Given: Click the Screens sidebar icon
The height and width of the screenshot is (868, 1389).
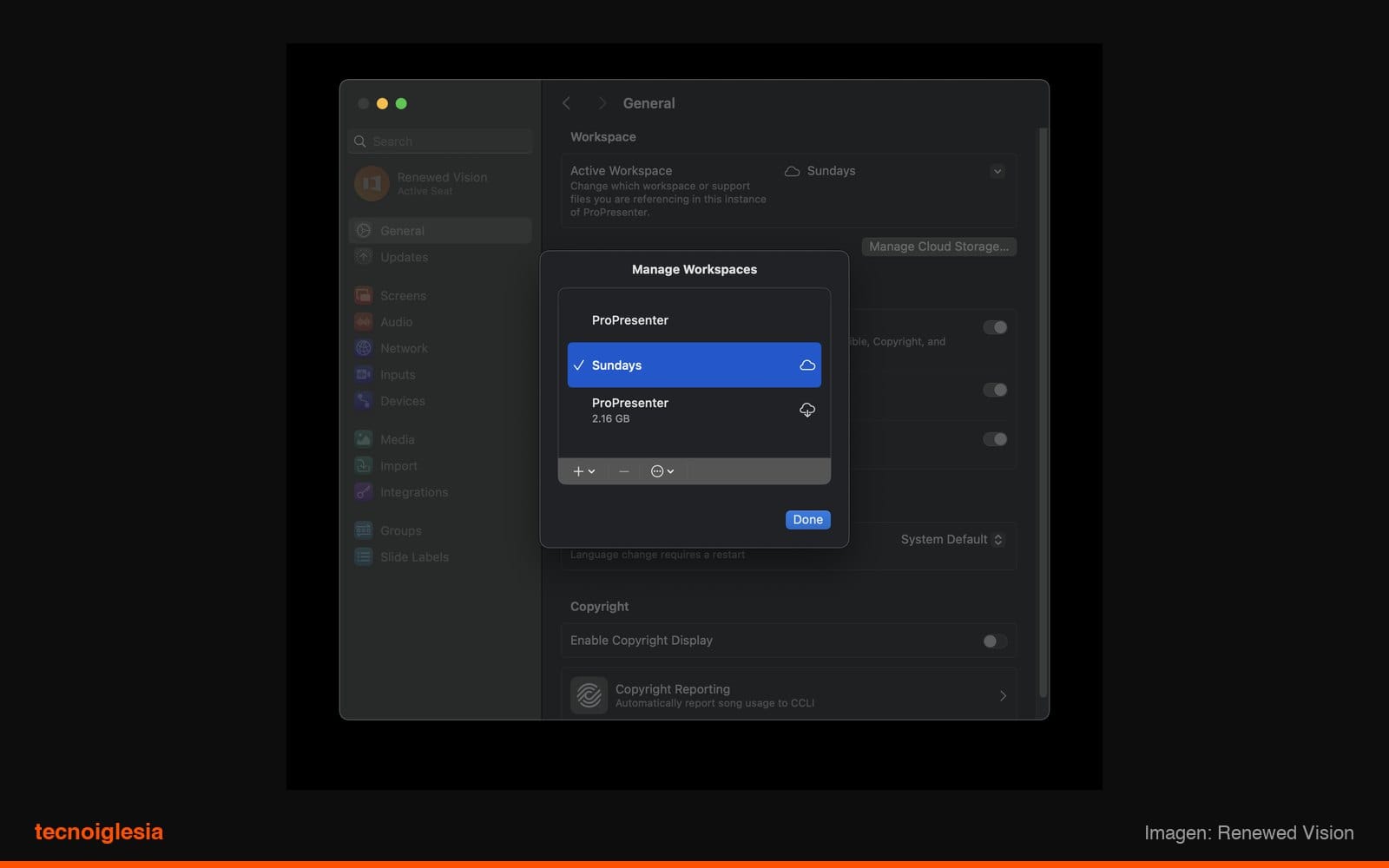Looking at the screenshot, I should pyautogui.click(x=364, y=295).
